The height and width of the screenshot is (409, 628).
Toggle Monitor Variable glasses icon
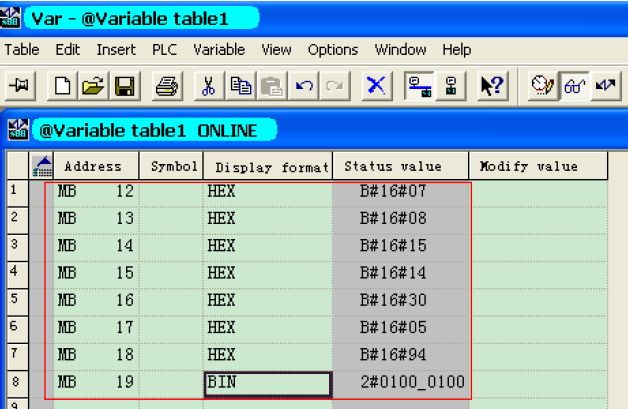click(x=574, y=86)
